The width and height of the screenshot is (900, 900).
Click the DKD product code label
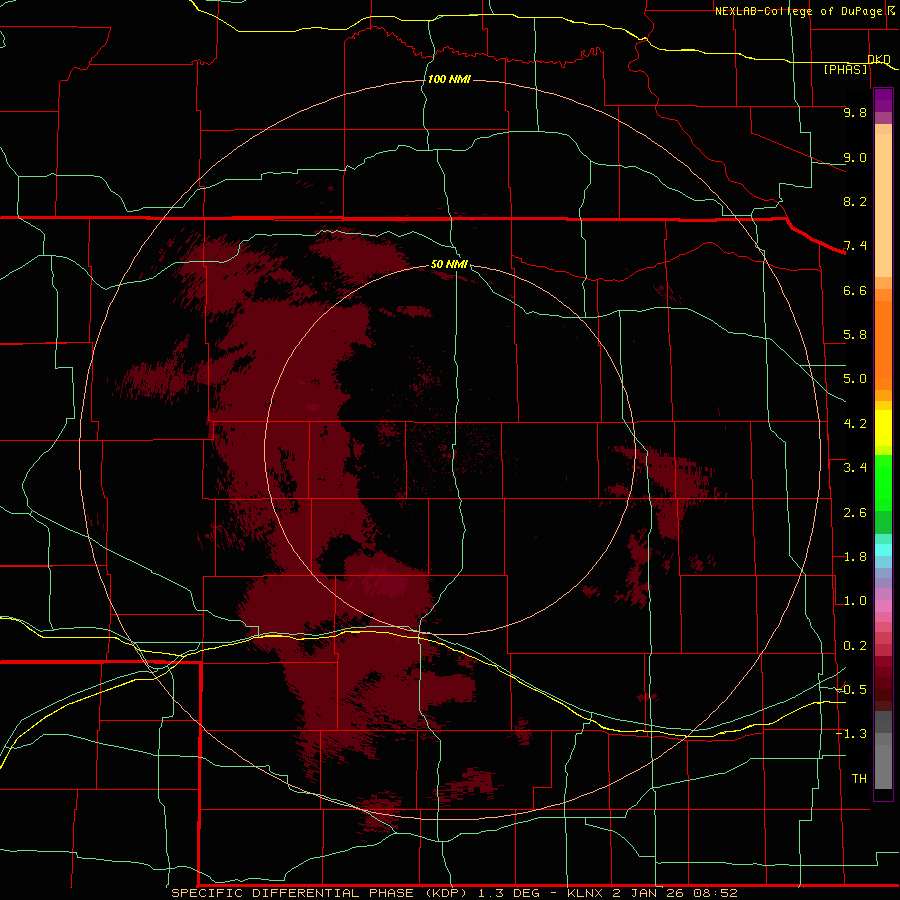click(879, 60)
